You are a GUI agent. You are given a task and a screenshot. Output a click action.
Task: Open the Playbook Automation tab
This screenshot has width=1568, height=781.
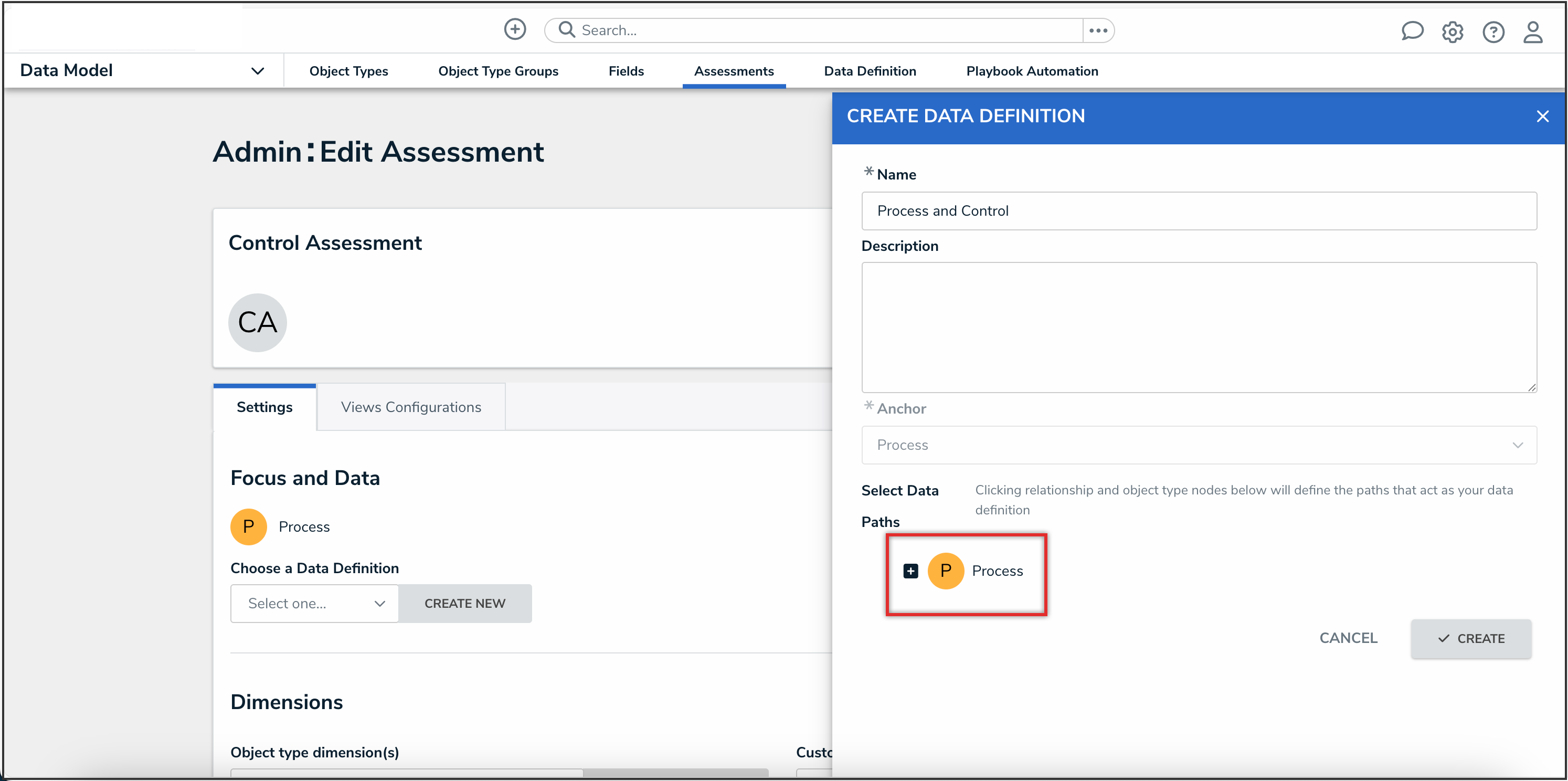coord(1032,71)
